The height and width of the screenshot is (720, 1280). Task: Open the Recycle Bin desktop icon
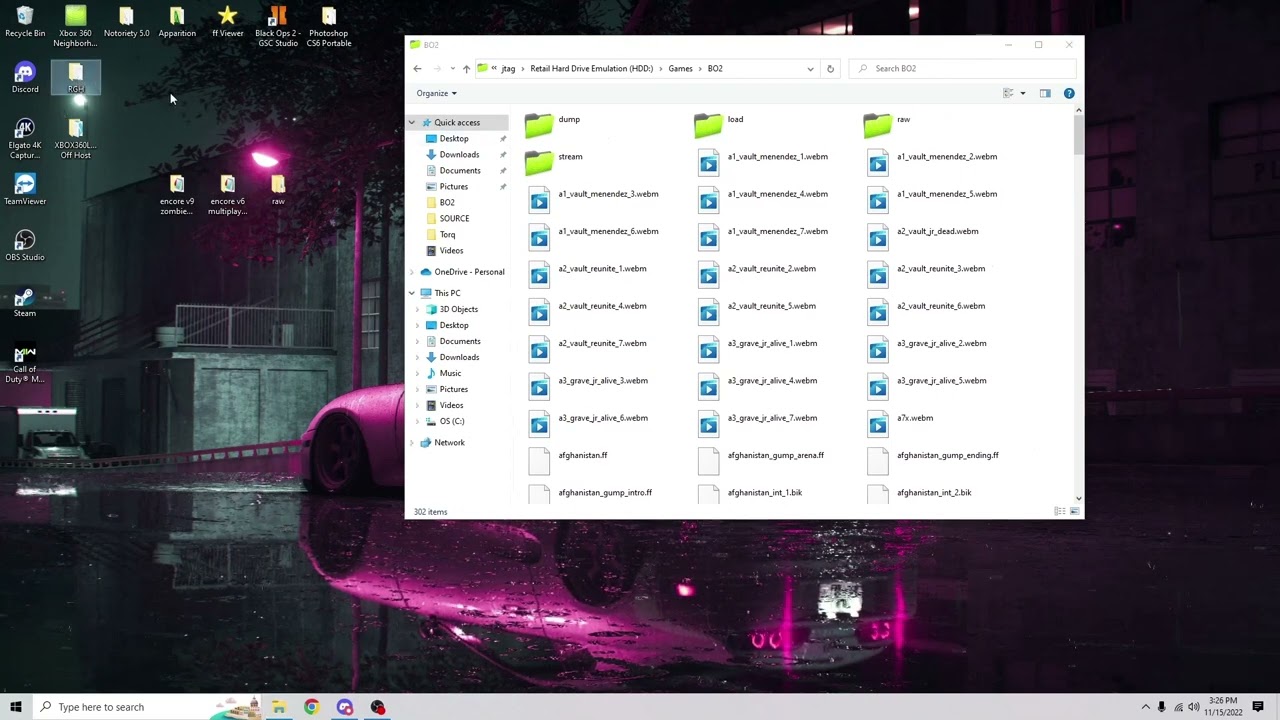(25, 22)
